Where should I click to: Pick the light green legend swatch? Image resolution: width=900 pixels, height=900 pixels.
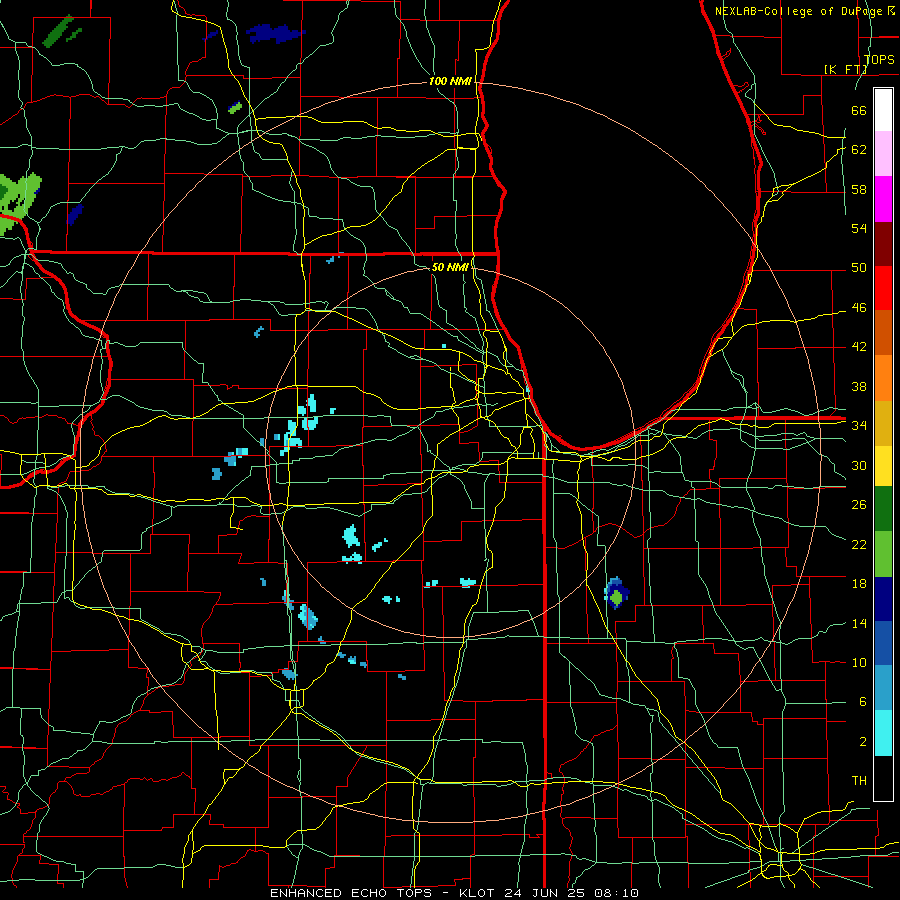883,554
